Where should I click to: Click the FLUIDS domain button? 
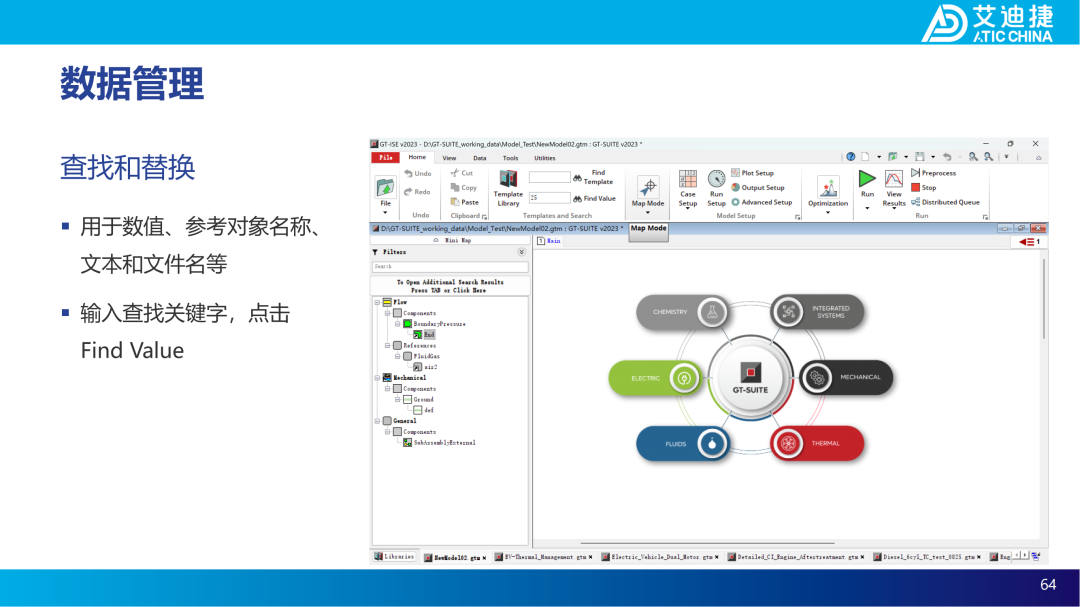point(681,444)
